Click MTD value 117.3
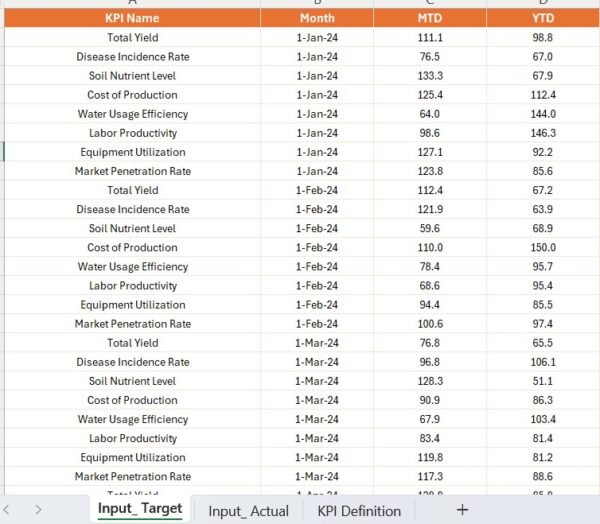Image resolution: width=600 pixels, height=524 pixels. pos(430,477)
